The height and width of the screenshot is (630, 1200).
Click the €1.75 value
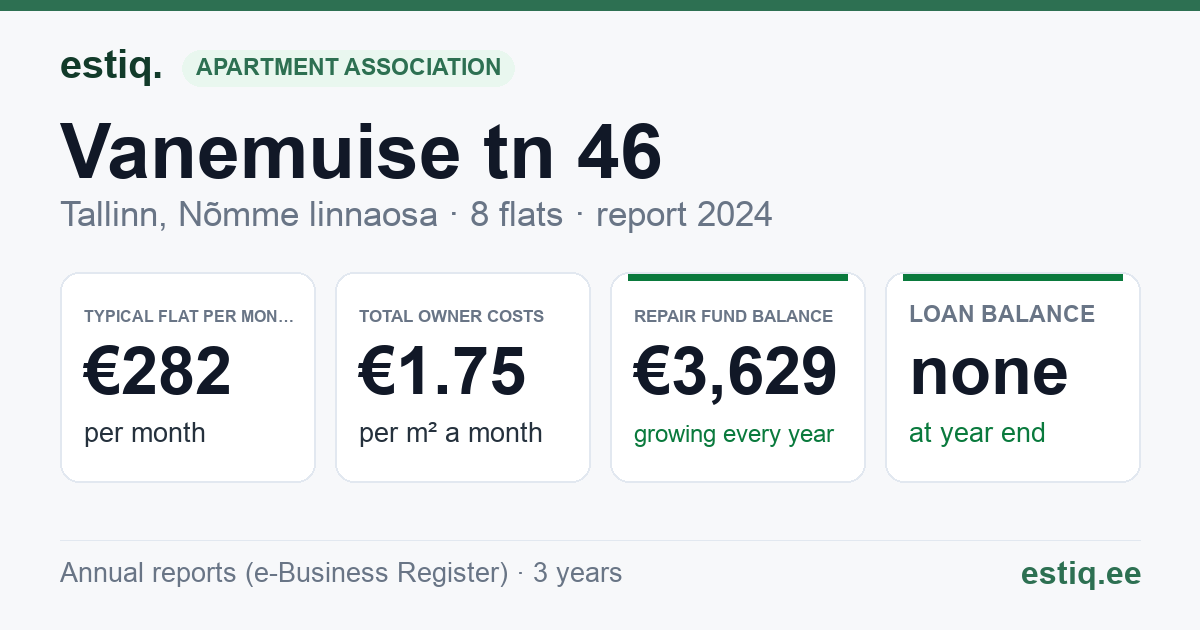pos(442,371)
